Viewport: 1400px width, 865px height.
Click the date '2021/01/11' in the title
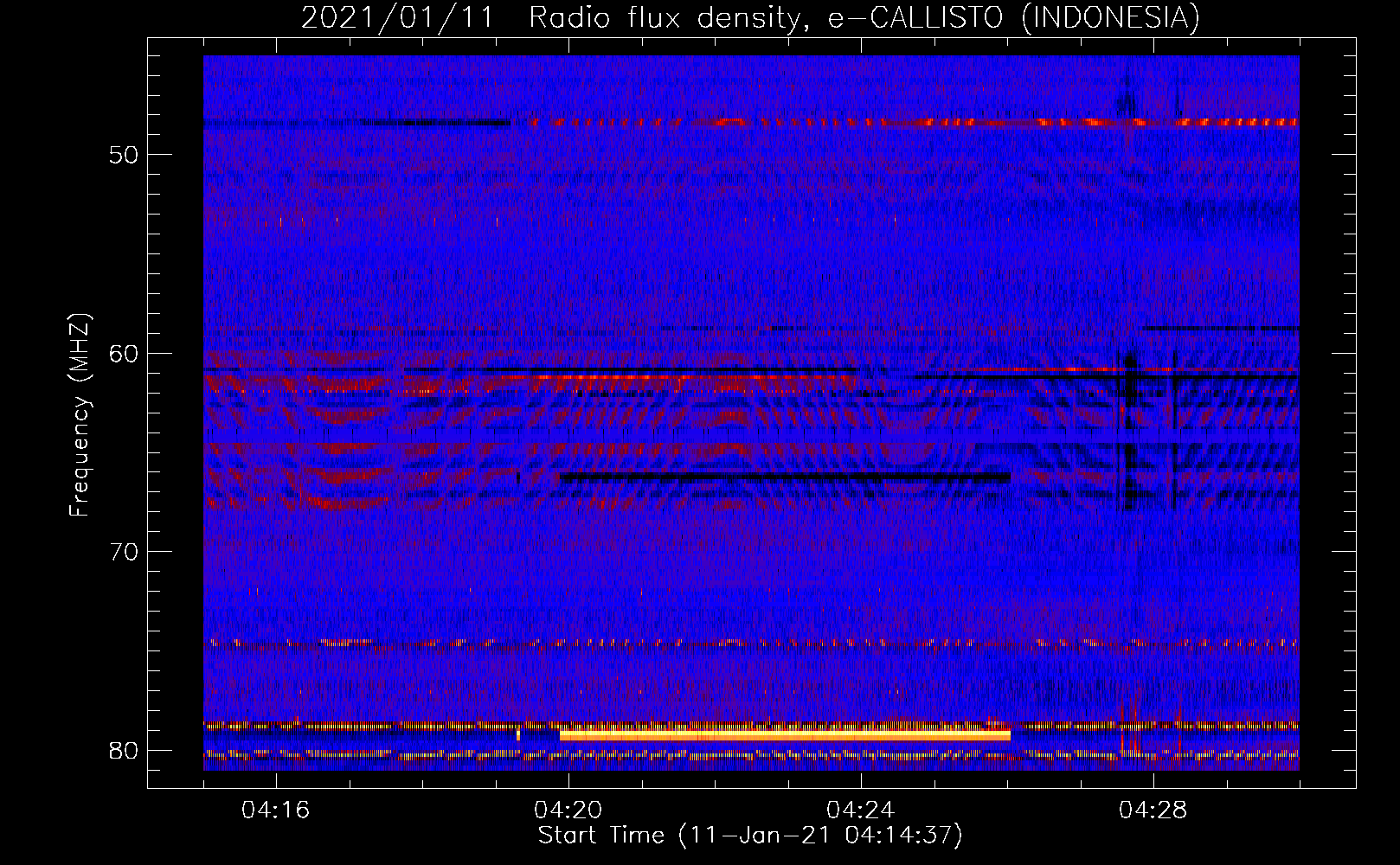[397, 17]
